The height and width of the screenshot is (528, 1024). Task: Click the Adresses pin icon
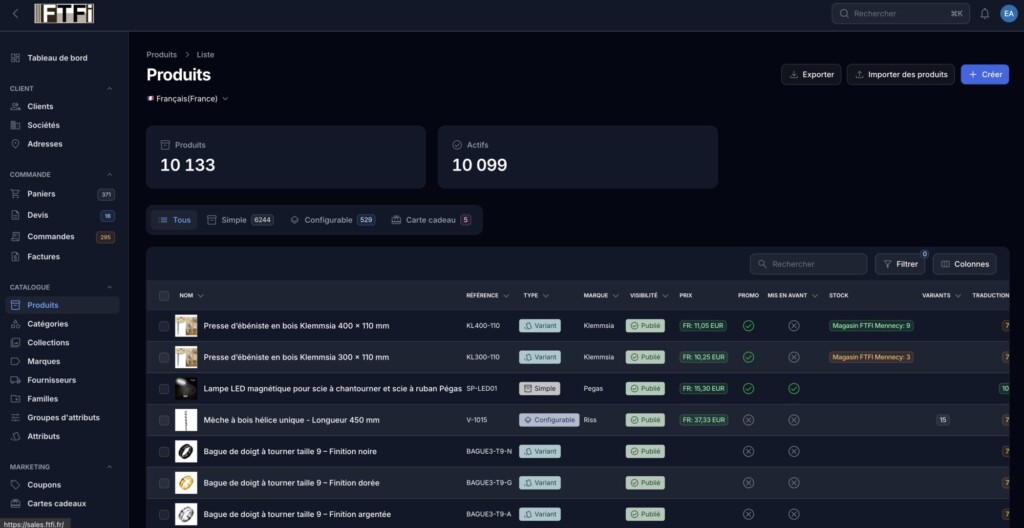[16, 144]
